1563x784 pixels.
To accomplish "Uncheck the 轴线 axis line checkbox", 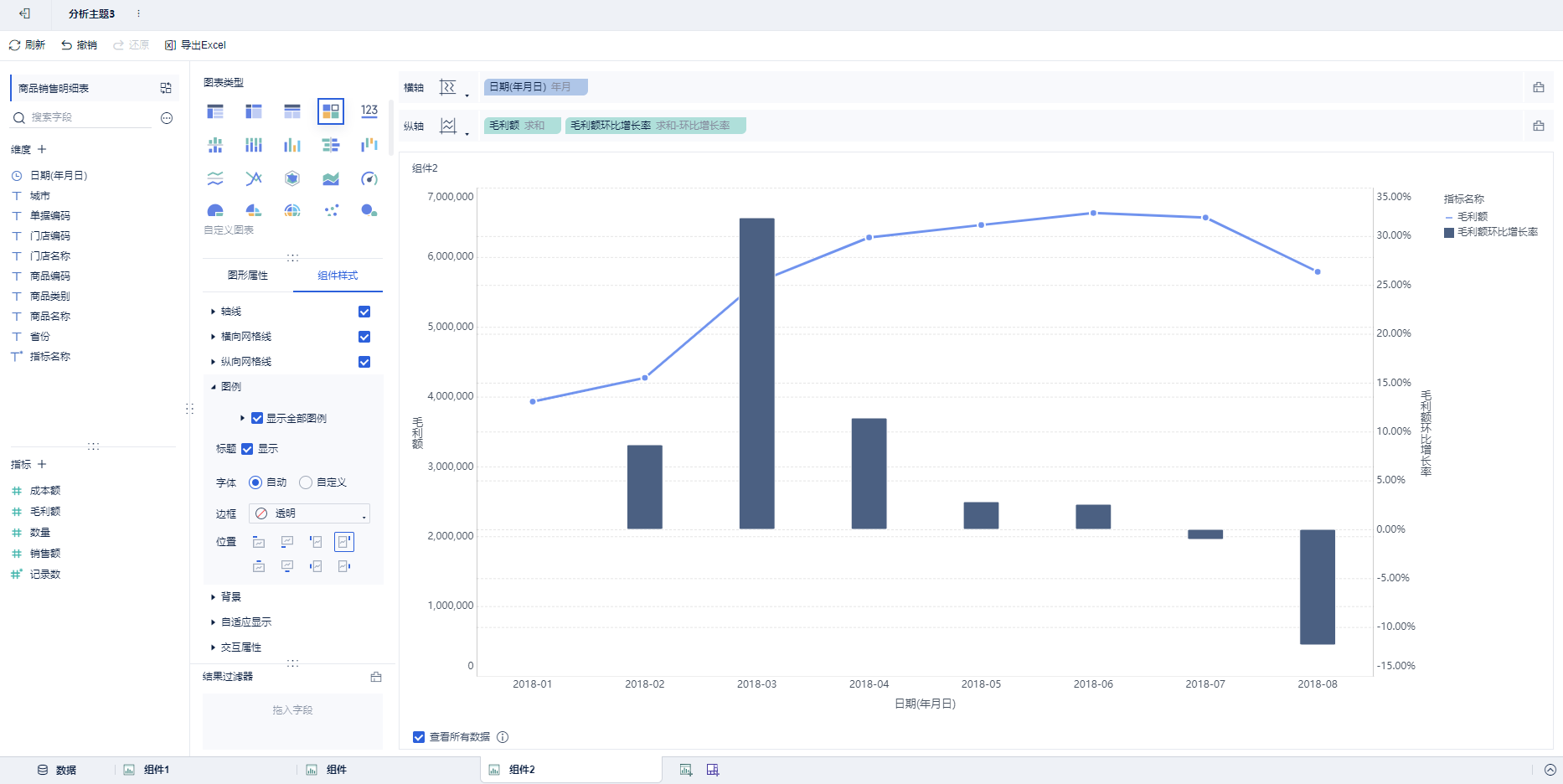I will tap(364, 312).
